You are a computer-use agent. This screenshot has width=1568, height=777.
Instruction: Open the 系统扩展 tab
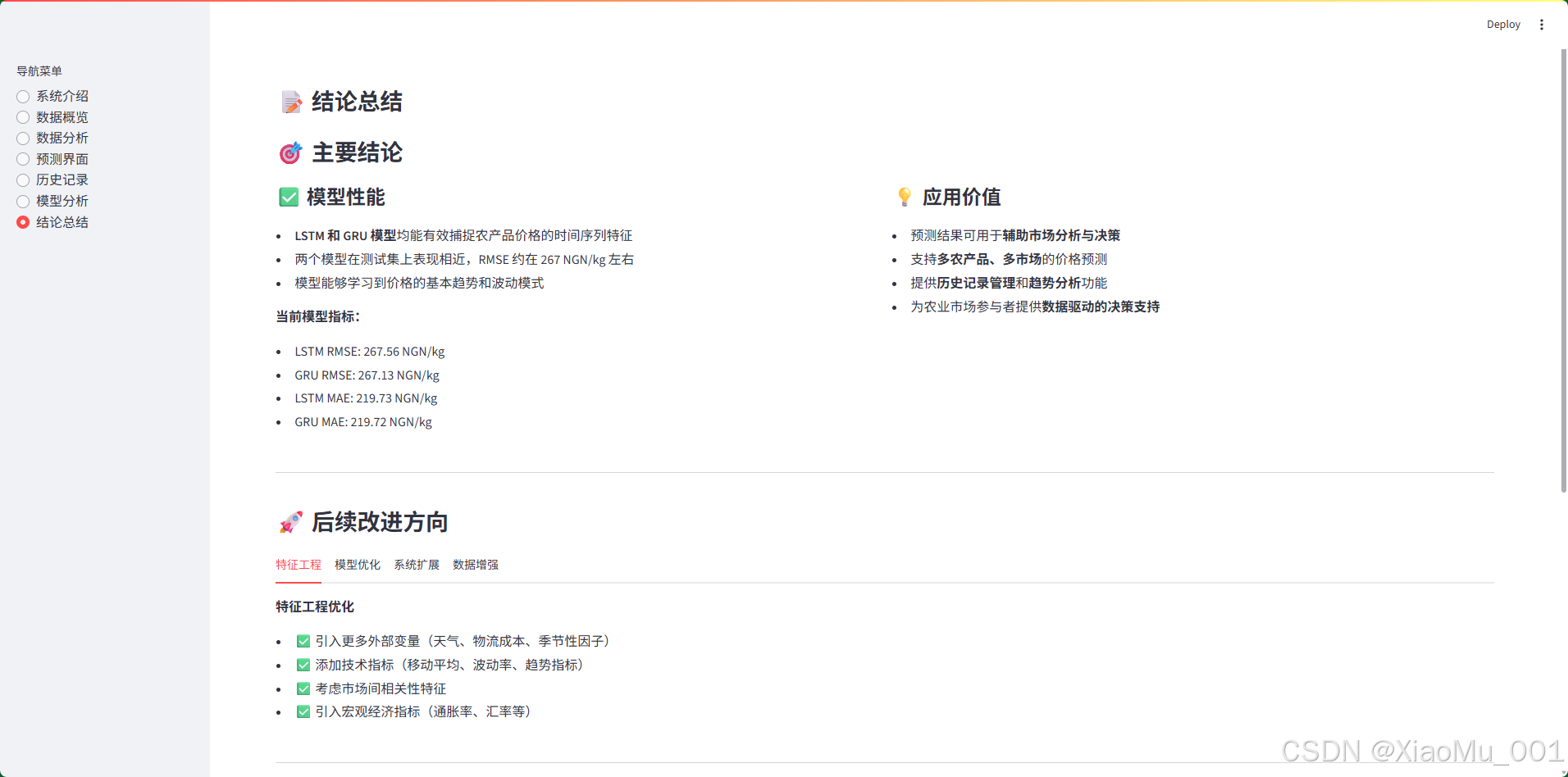(x=416, y=565)
